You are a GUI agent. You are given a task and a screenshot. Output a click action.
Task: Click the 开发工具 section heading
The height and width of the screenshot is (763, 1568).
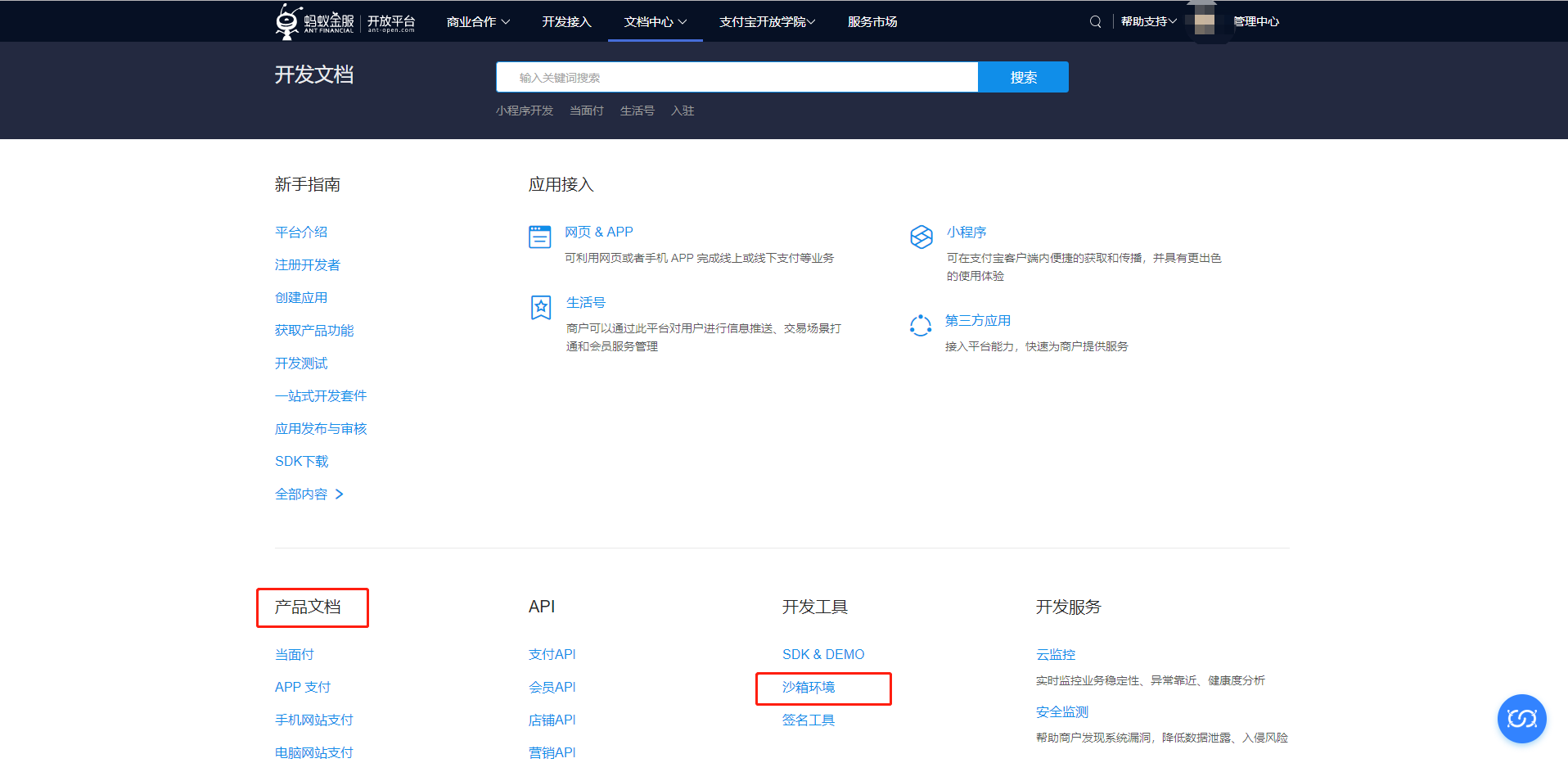[x=815, y=607]
